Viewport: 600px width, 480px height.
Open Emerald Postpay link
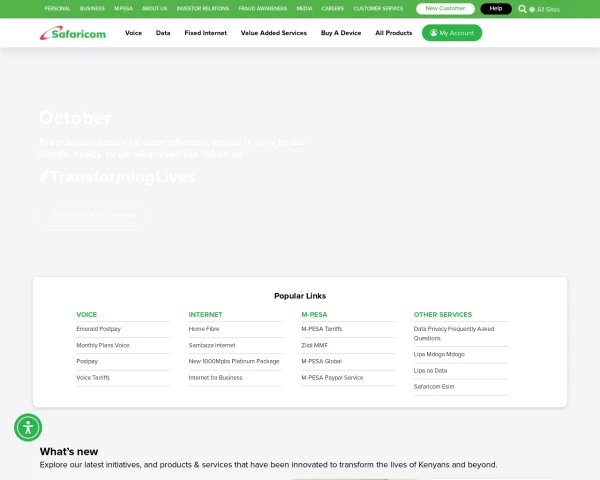98,329
